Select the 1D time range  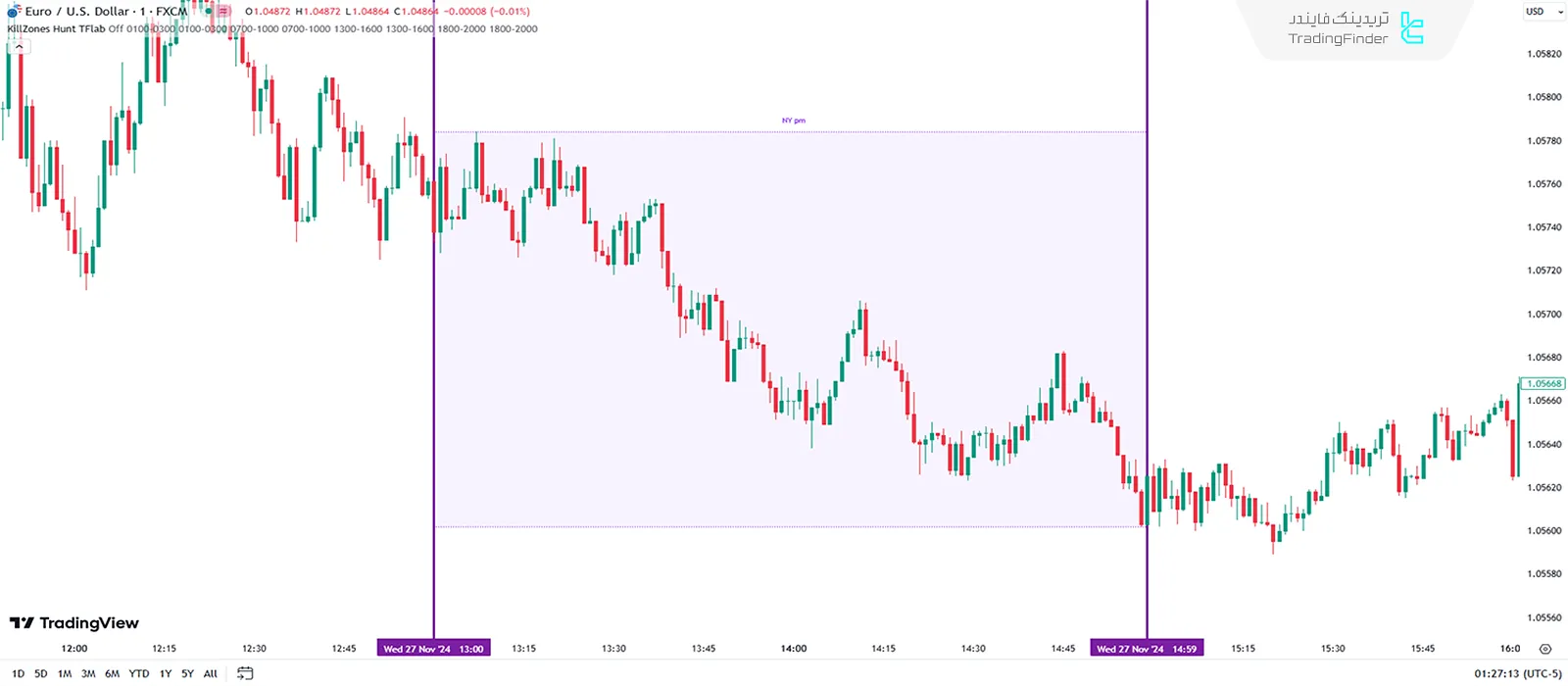[18, 673]
